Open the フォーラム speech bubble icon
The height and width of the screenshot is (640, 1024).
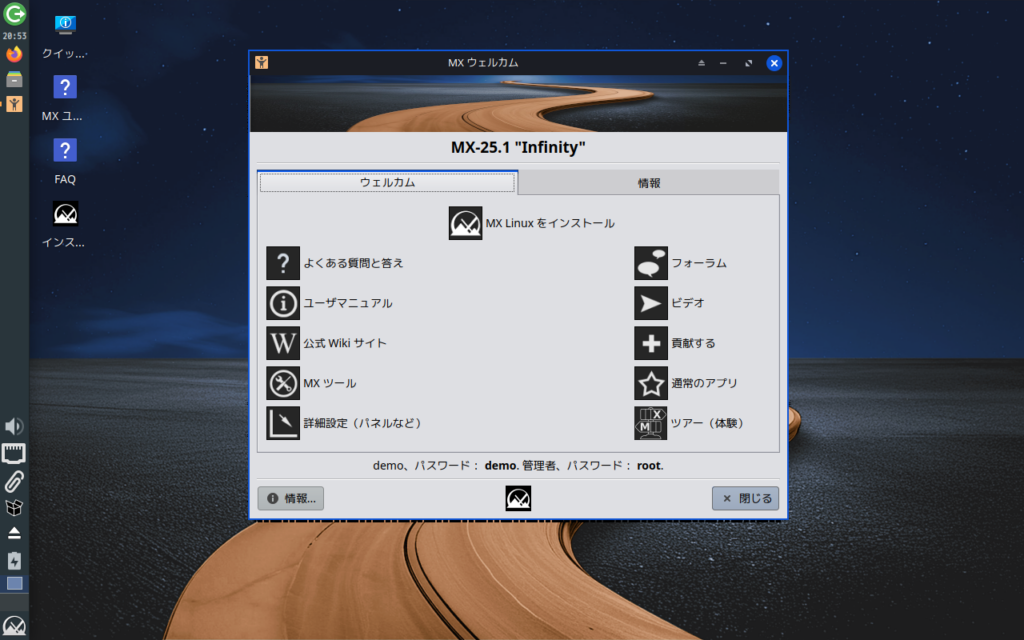[651, 263]
